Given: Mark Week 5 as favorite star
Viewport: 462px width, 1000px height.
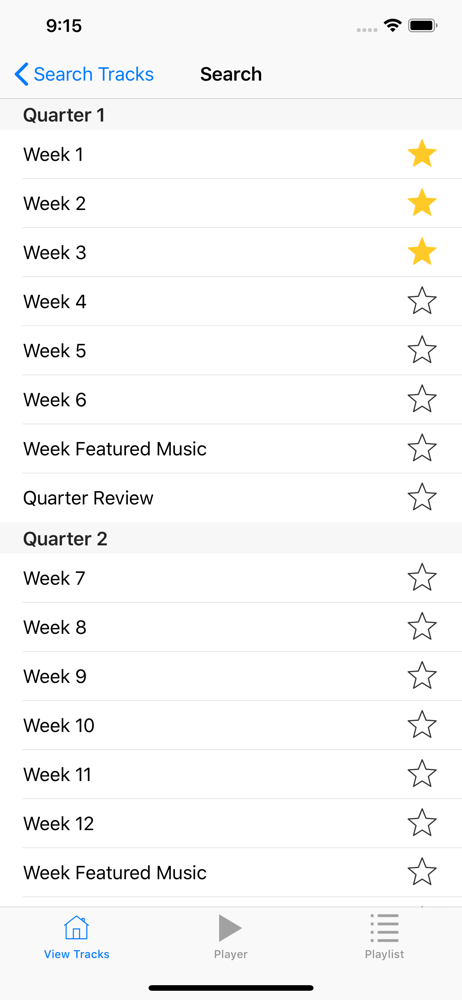Looking at the screenshot, I should pyautogui.click(x=422, y=350).
